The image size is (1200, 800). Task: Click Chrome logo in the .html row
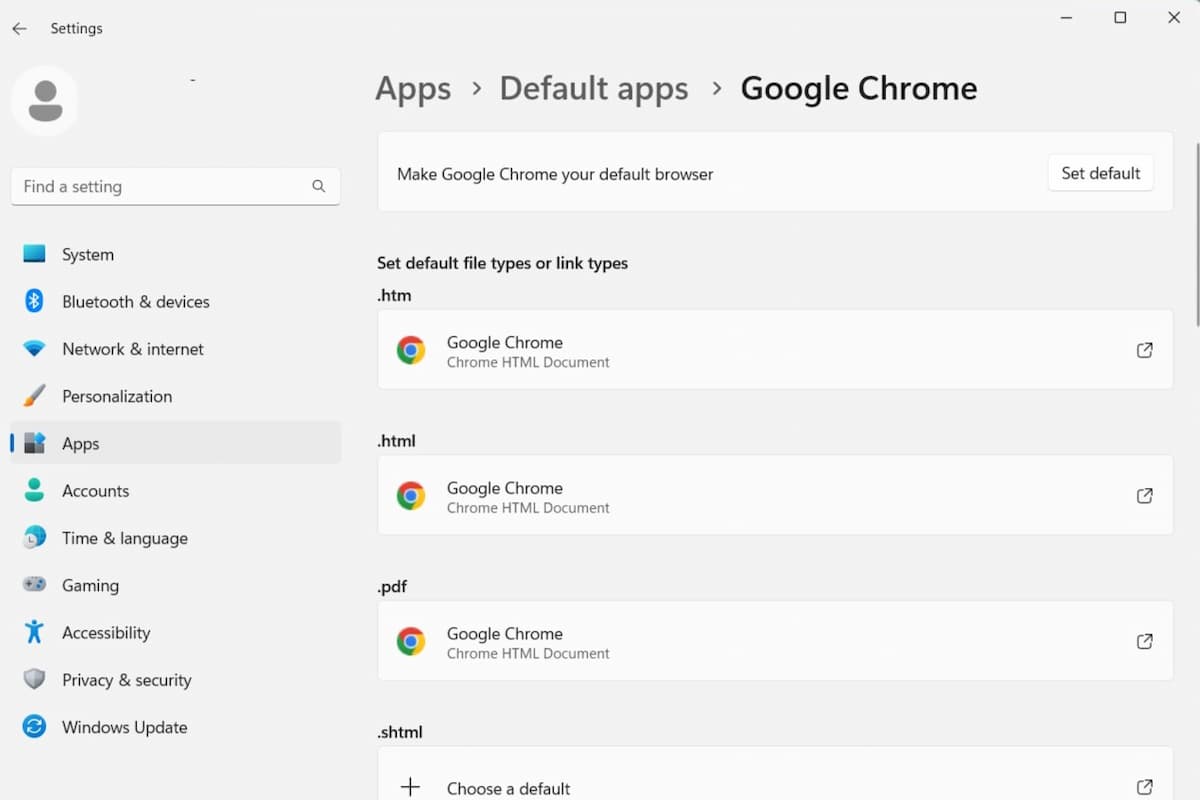[x=411, y=496]
